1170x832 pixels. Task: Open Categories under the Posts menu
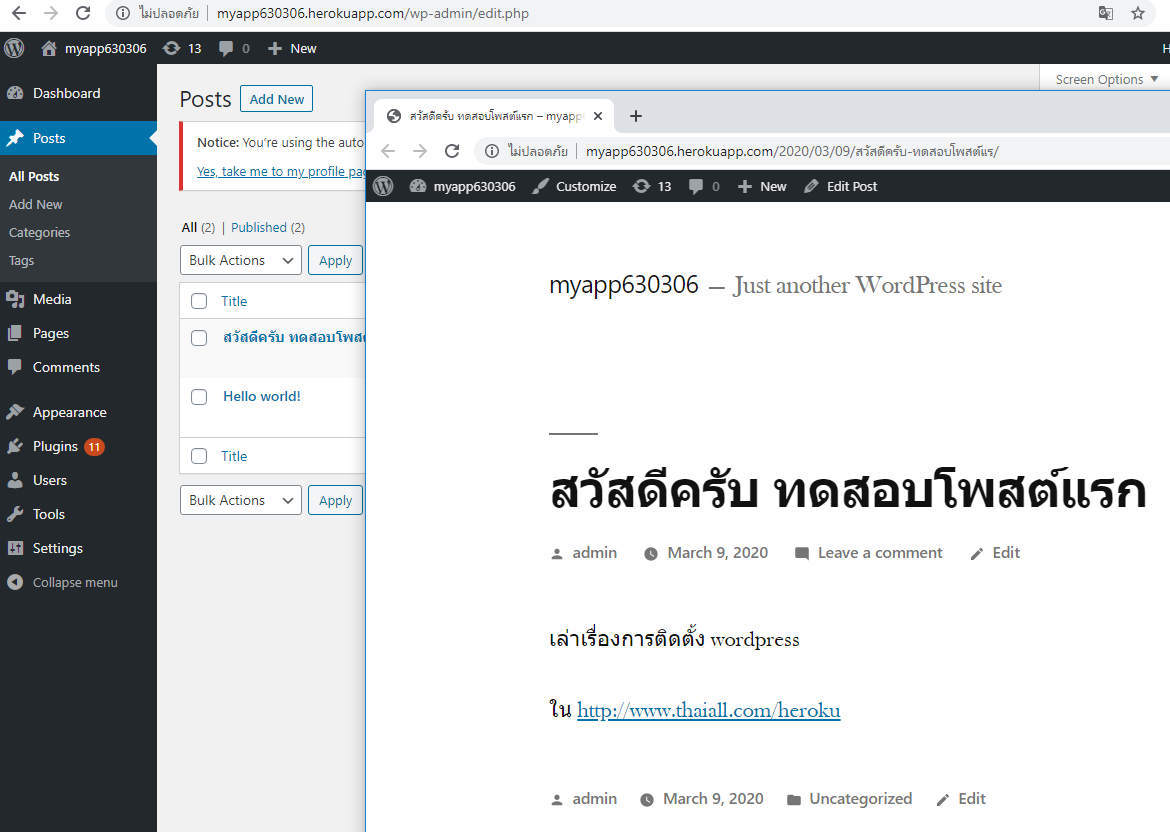click(39, 232)
